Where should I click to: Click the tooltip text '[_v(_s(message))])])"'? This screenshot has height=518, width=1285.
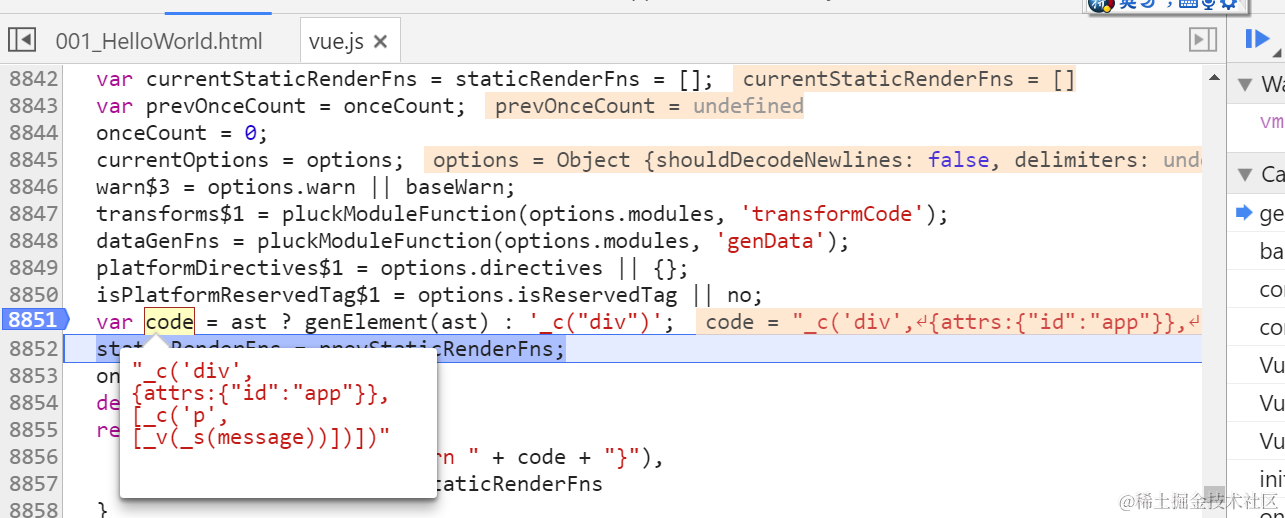(x=261, y=438)
